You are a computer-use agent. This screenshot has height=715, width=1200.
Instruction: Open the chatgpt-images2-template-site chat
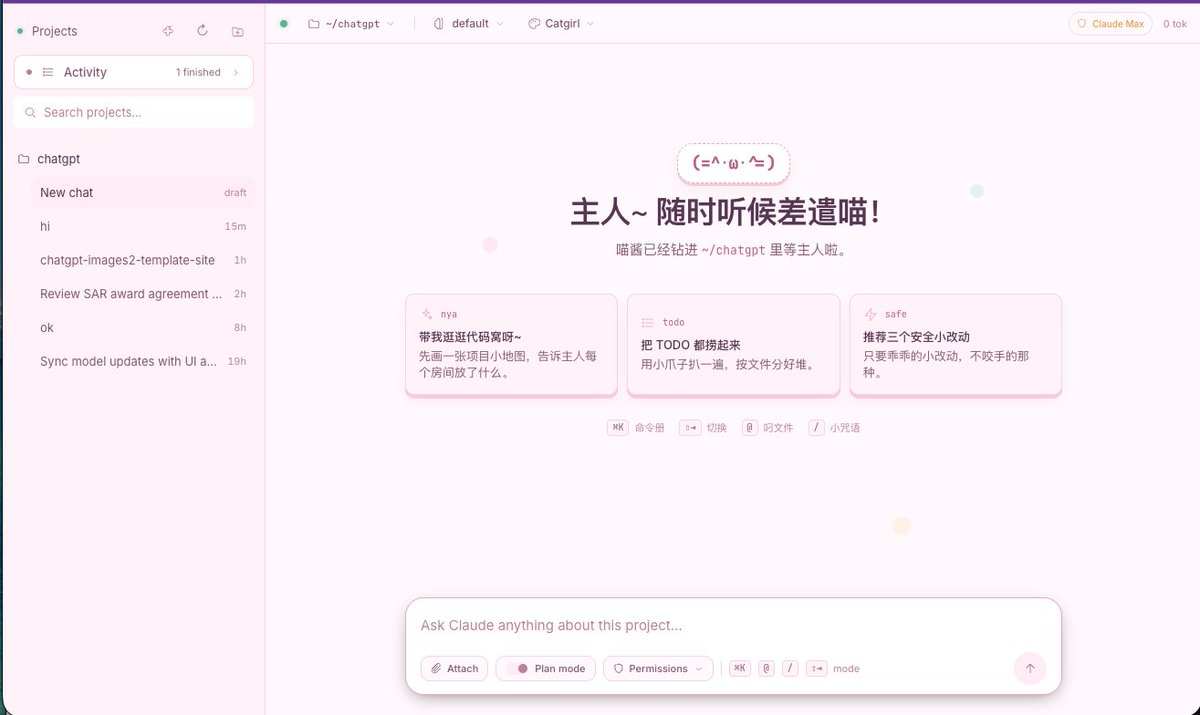[143, 260]
